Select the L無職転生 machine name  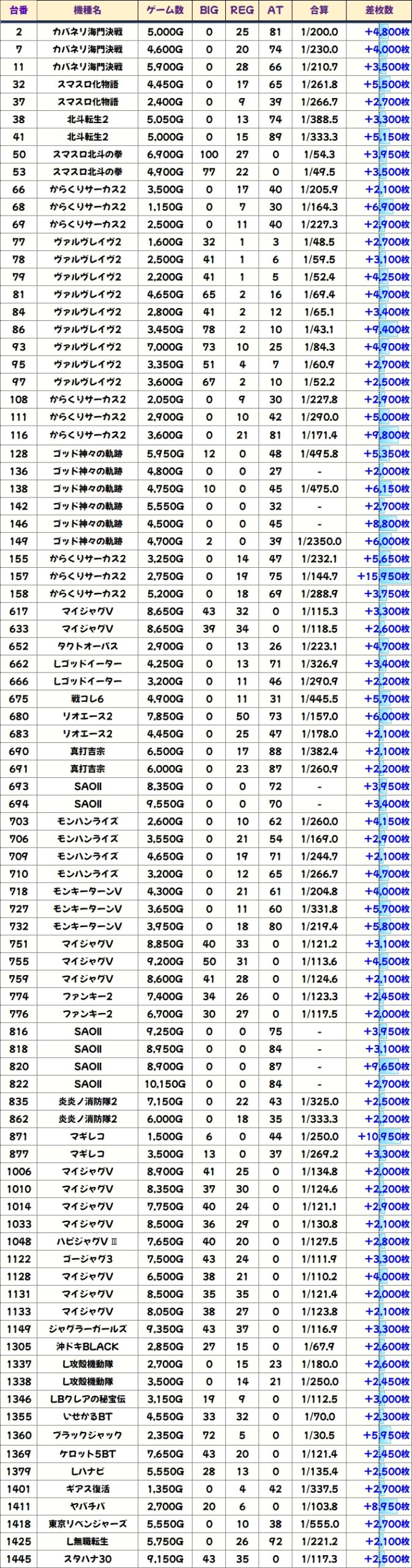[88, 1542]
